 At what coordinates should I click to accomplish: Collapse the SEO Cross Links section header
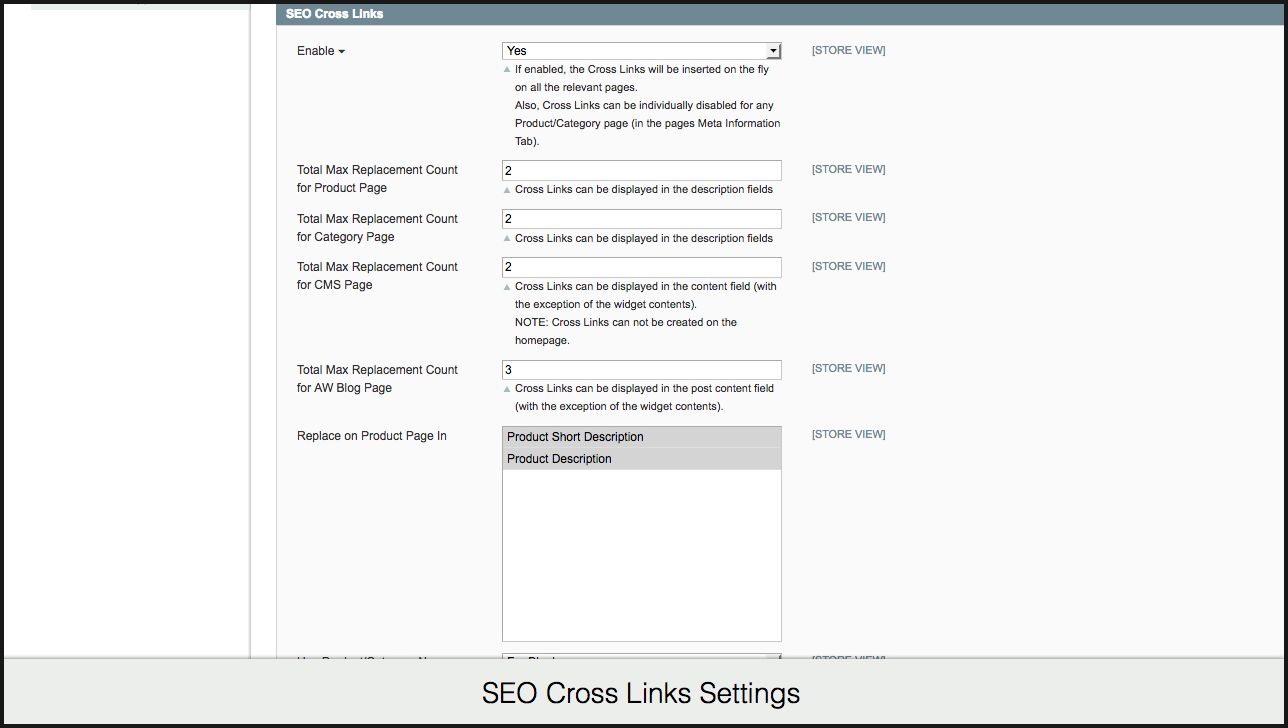pyautogui.click(x=334, y=14)
